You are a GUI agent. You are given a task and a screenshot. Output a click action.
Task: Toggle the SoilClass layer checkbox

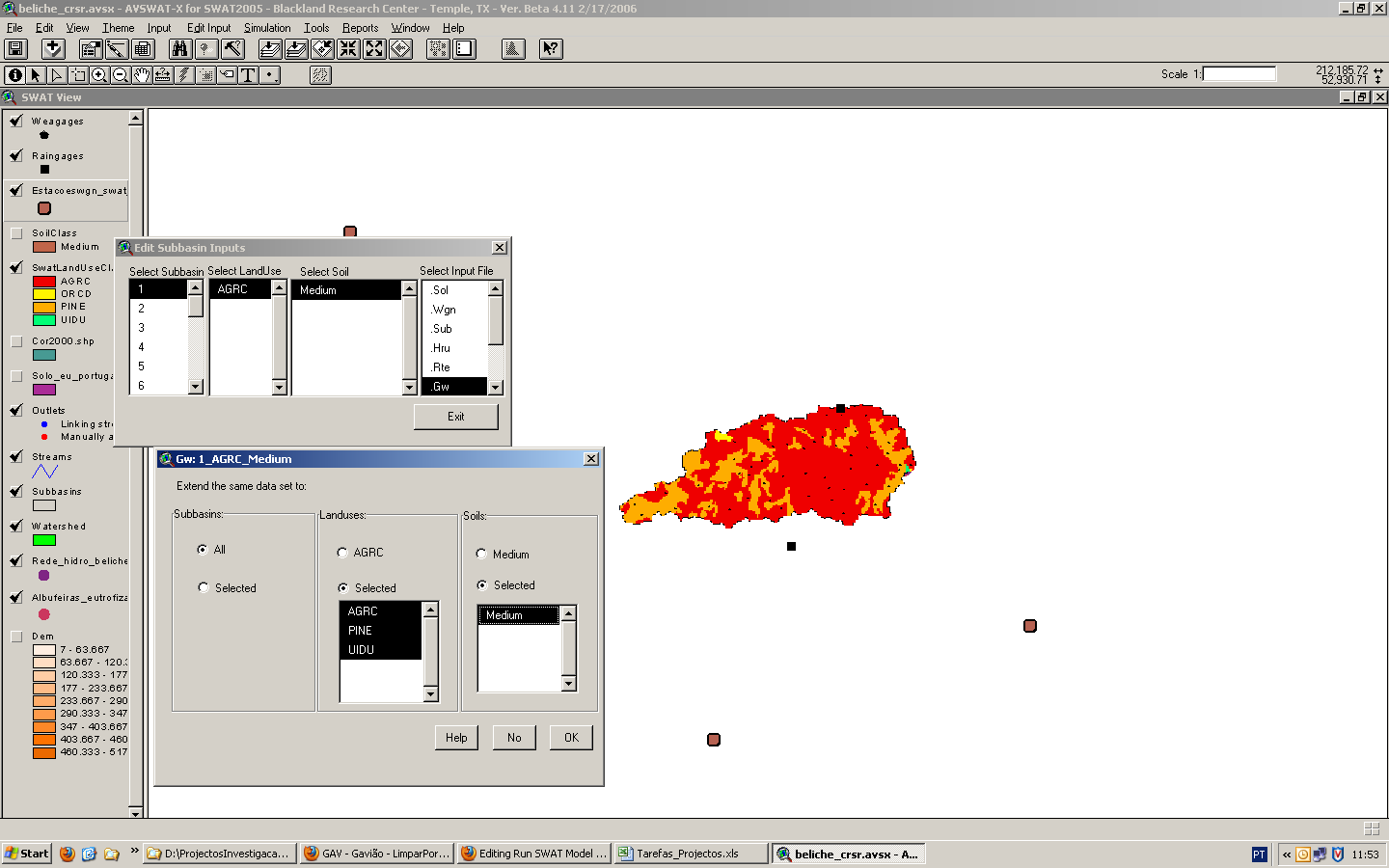16,233
